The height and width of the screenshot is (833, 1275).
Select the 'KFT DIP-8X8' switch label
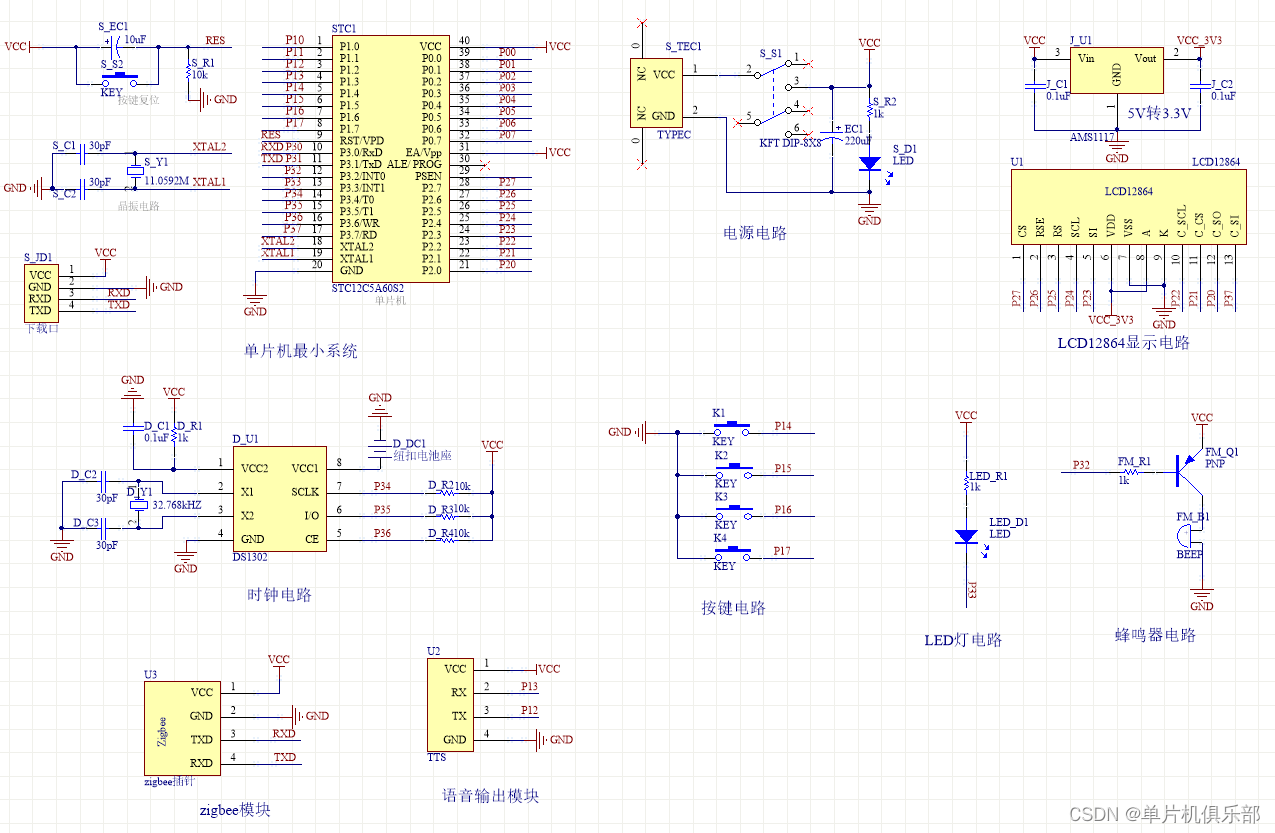[x=790, y=143]
